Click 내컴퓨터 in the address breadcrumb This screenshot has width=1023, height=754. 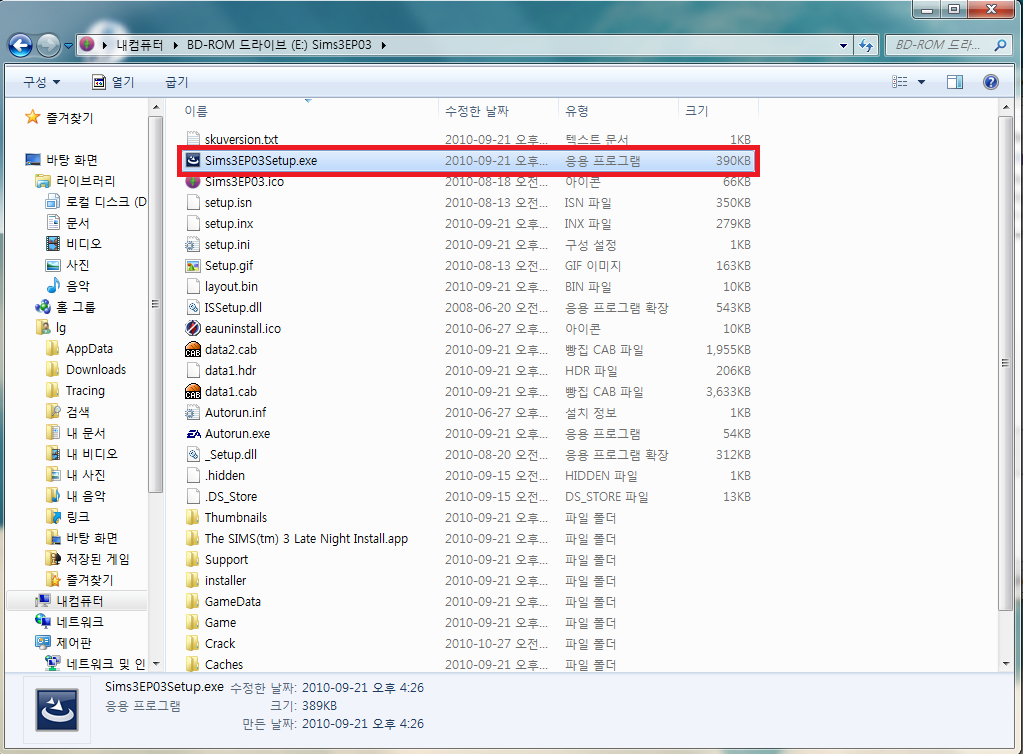click(x=140, y=45)
